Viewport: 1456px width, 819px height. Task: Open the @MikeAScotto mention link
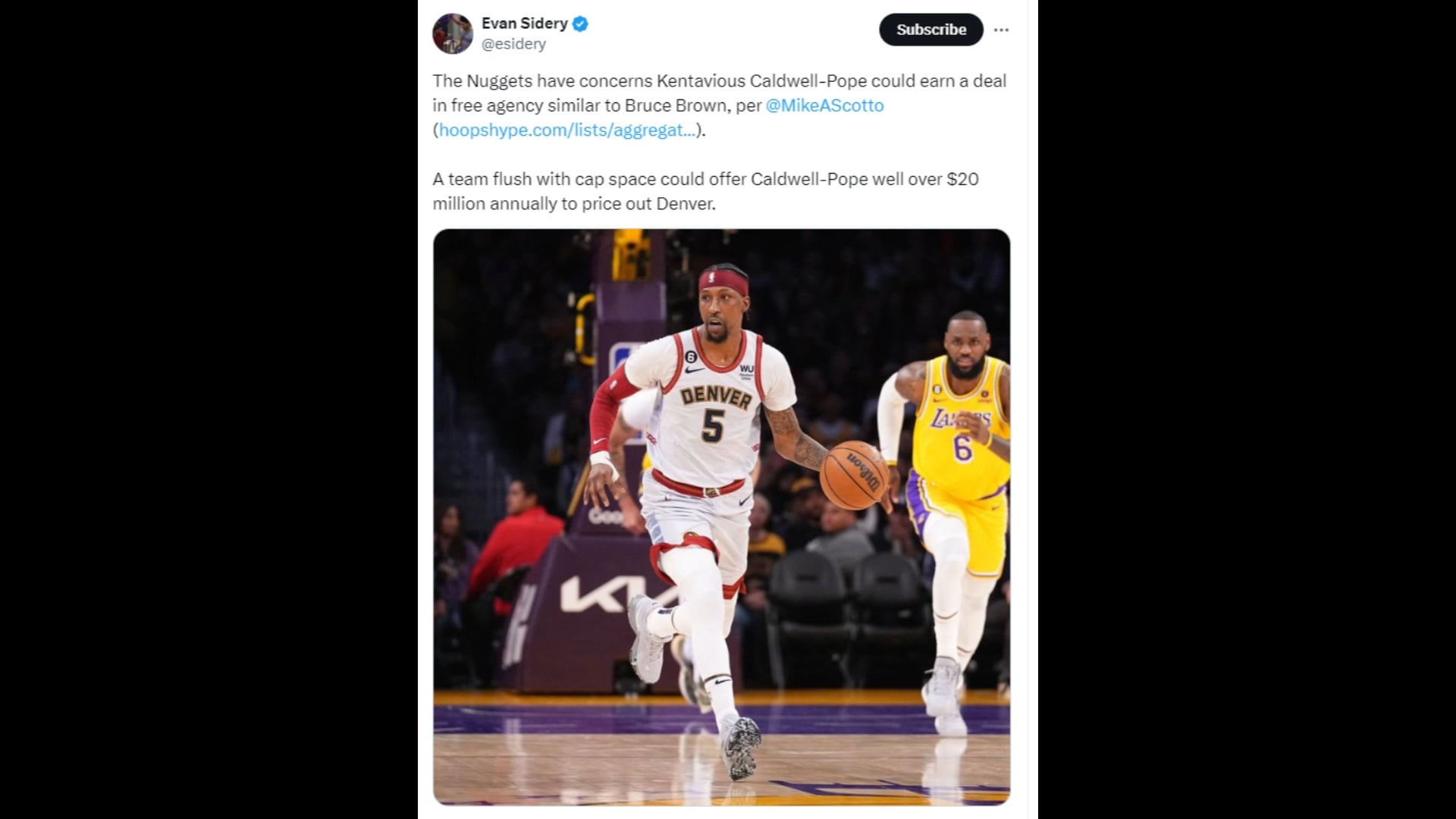824,105
